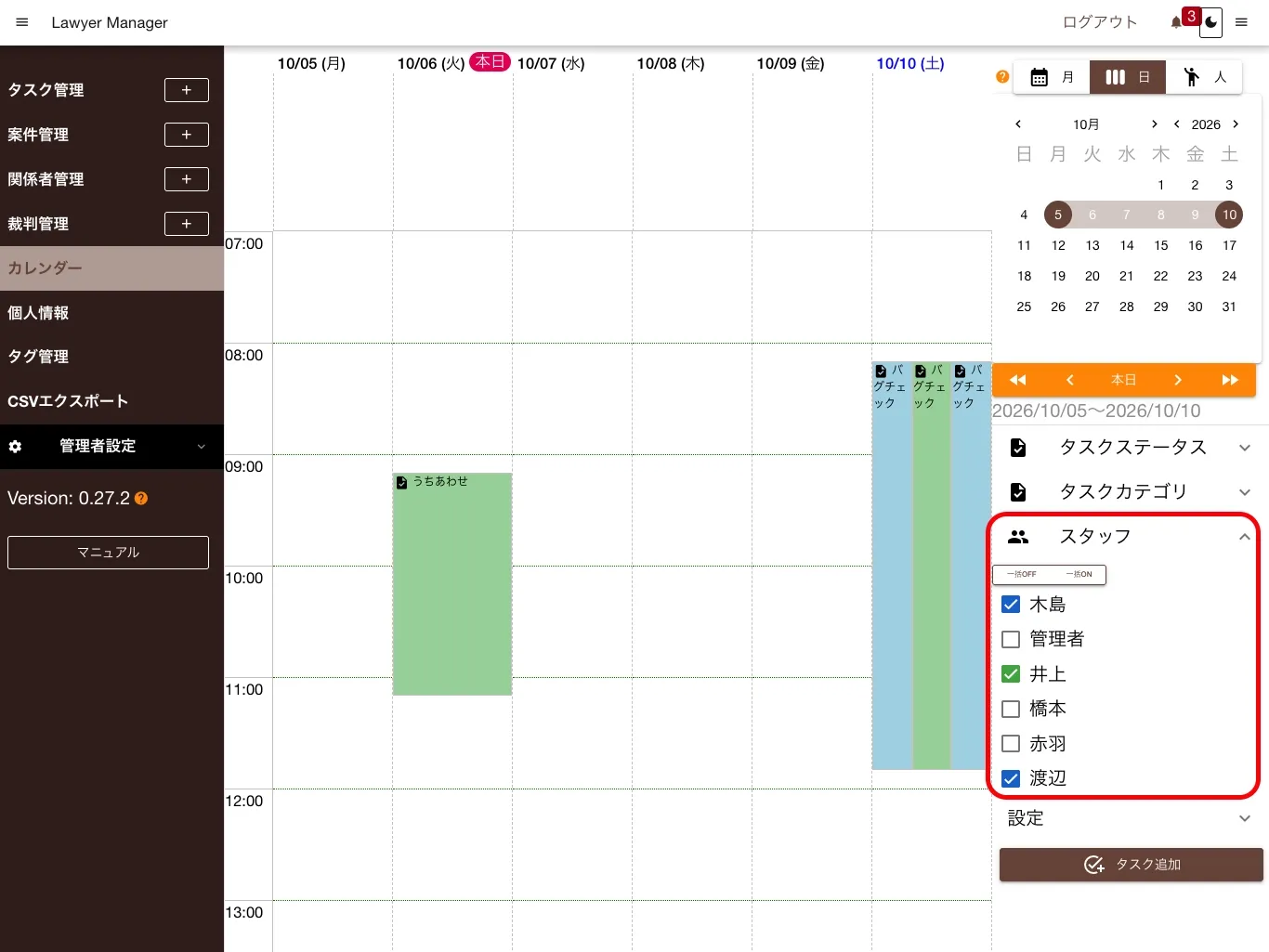Open the hamburger menu right of the moon icon
The image size is (1269, 952).
pyautogui.click(x=1241, y=22)
